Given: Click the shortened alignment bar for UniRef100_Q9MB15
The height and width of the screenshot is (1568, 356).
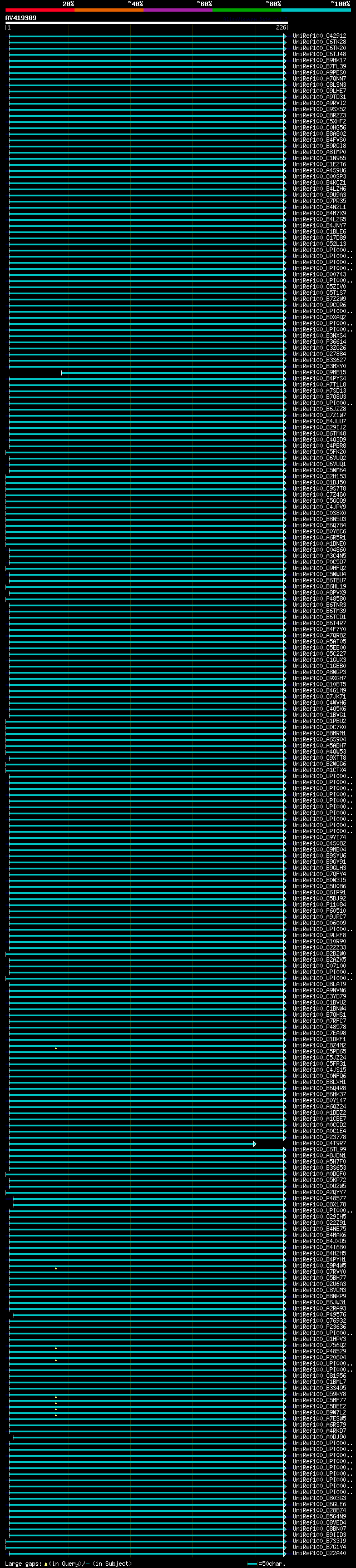Looking at the screenshot, I should tap(173, 373).
